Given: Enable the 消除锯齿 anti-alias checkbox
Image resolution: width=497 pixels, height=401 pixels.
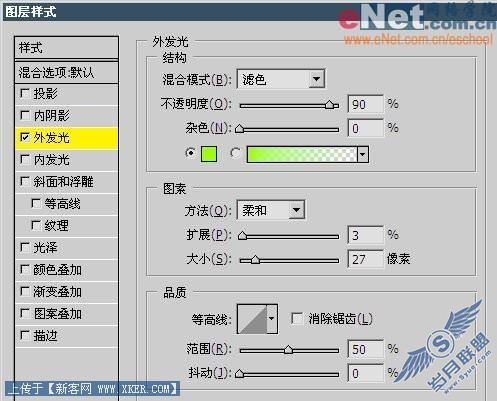Looking at the screenshot, I should pyautogui.click(x=297, y=318).
